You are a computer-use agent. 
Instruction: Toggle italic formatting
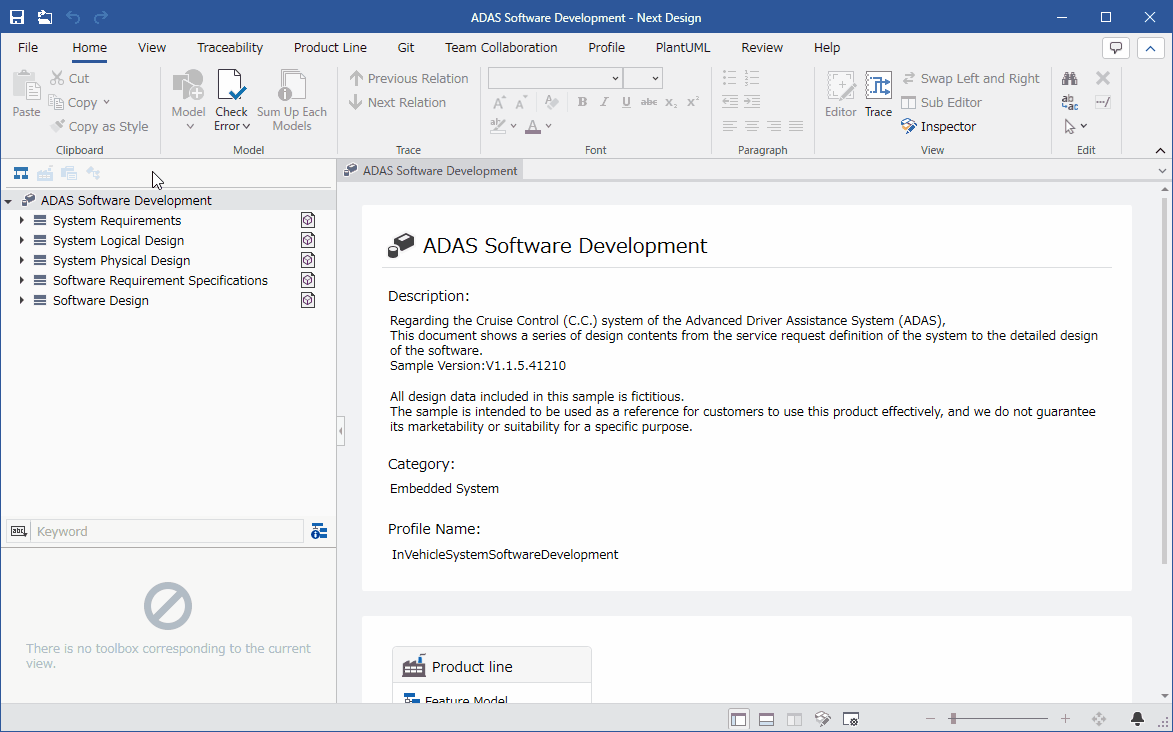pyautogui.click(x=604, y=103)
